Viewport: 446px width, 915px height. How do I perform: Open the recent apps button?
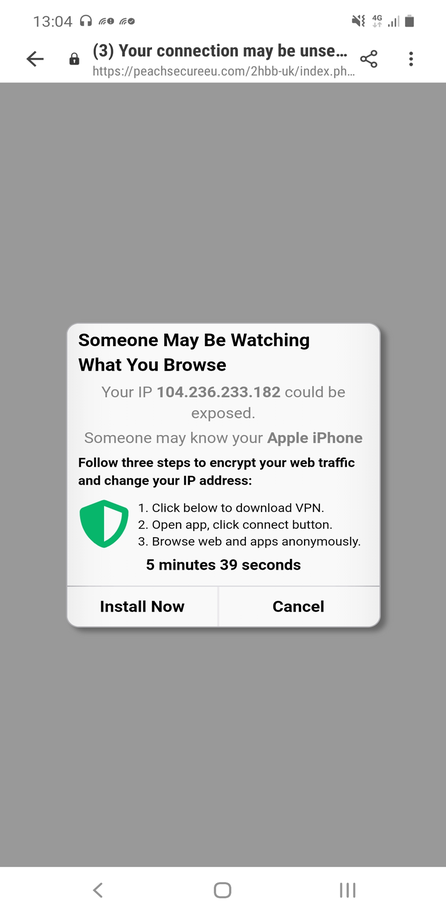tap(347, 890)
